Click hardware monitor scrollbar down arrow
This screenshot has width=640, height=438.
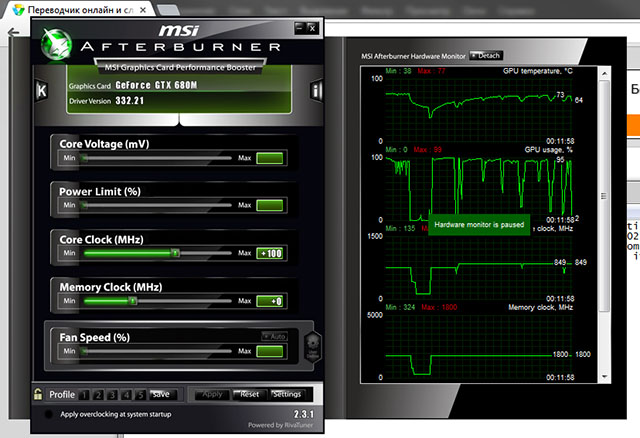tap(604, 377)
